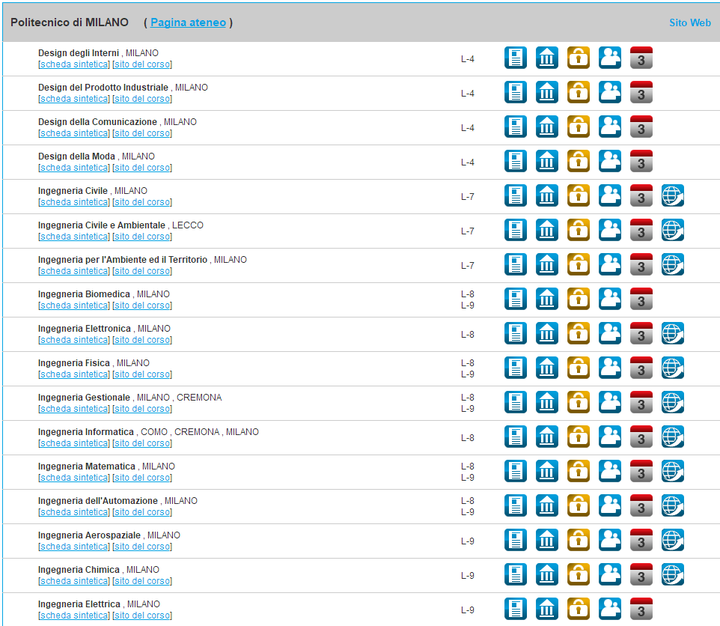Open document icon in Ingegneria Elettrica row
The height and width of the screenshot is (626, 720).
pos(515,609)
